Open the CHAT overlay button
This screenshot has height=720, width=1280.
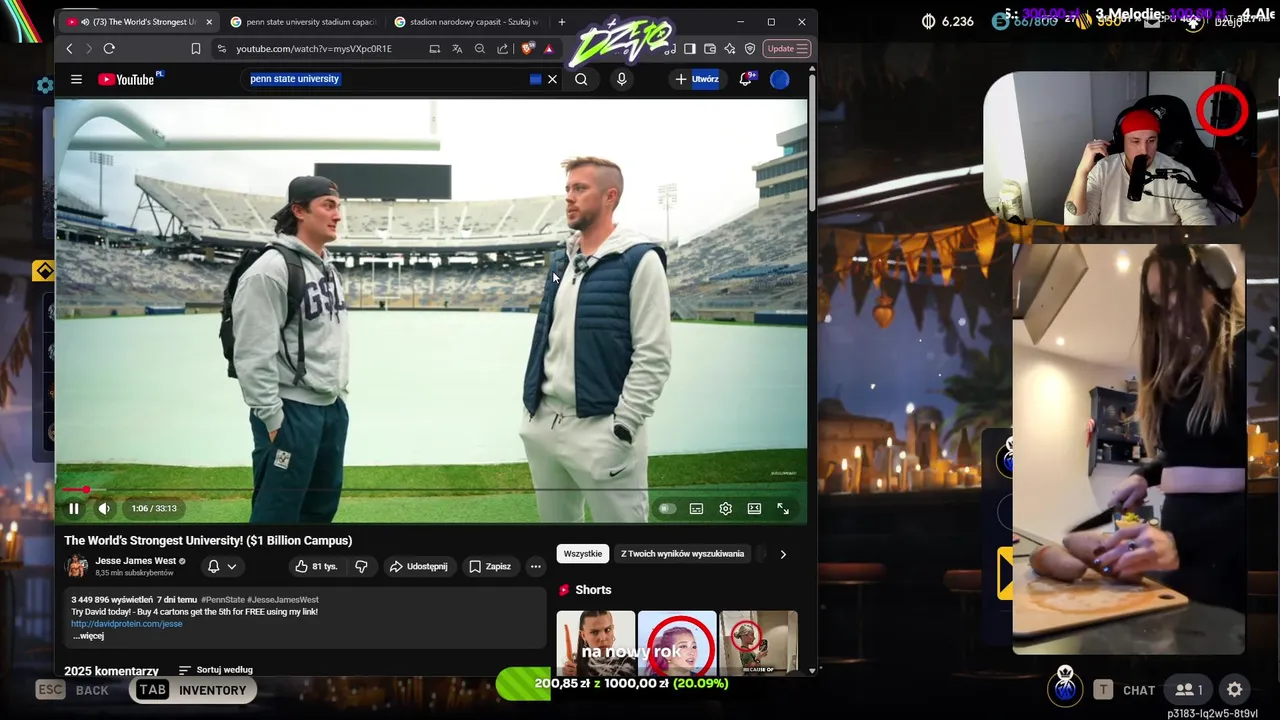pos(1126,689)
